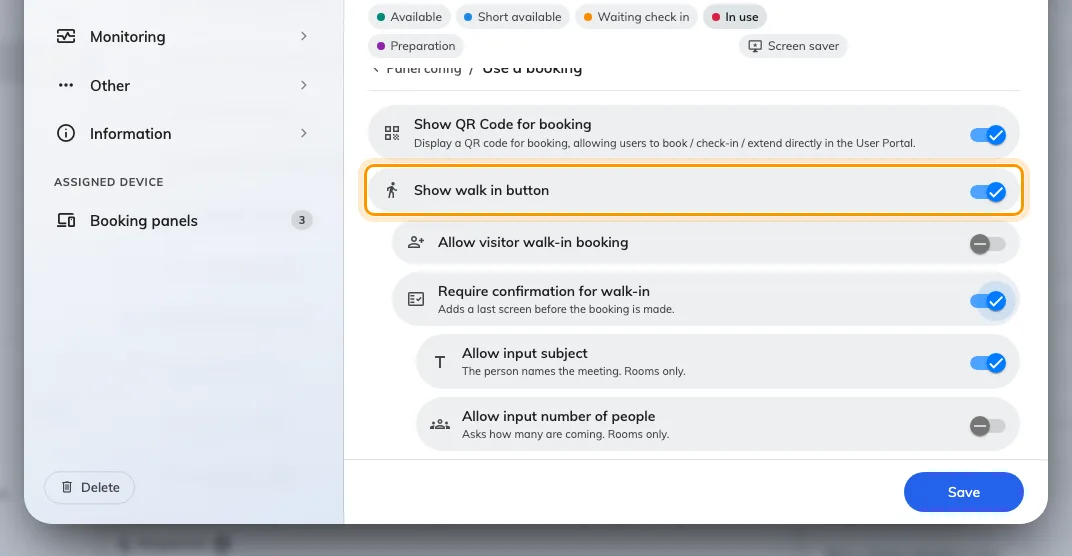Click 'Adds a last screen before the booking' text
This screenshot has width=1072, height=556.
click(556, 309)
